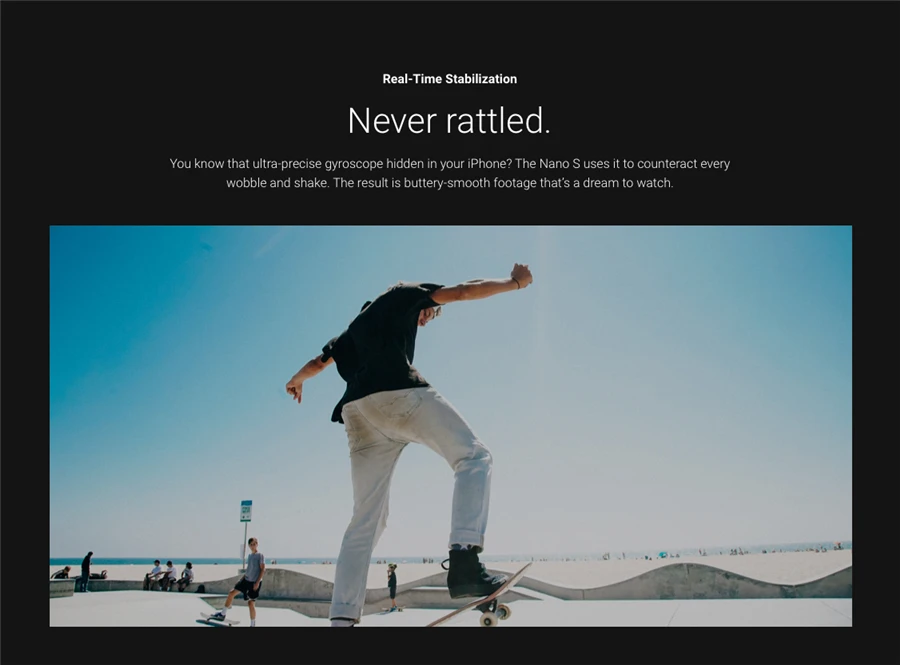Click the blue-green sign on the pole
The image size is (900, 665).
click(246, 511)
